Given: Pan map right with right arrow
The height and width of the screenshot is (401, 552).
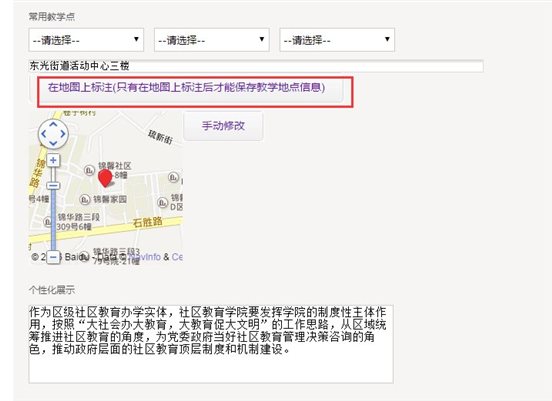Looking at the screenshot, I should [x=63, y=134].
